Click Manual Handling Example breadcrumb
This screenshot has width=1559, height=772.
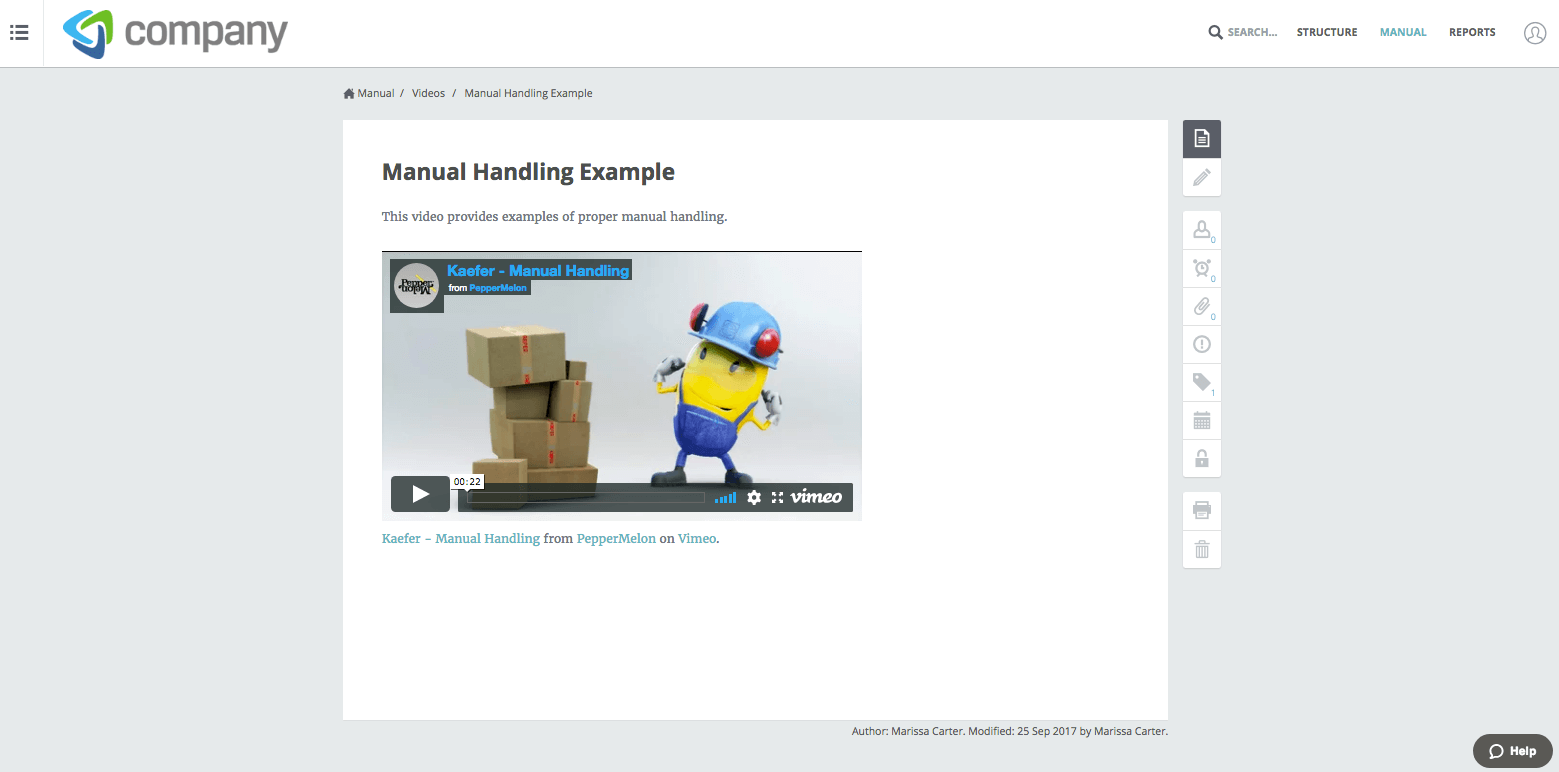528,94
